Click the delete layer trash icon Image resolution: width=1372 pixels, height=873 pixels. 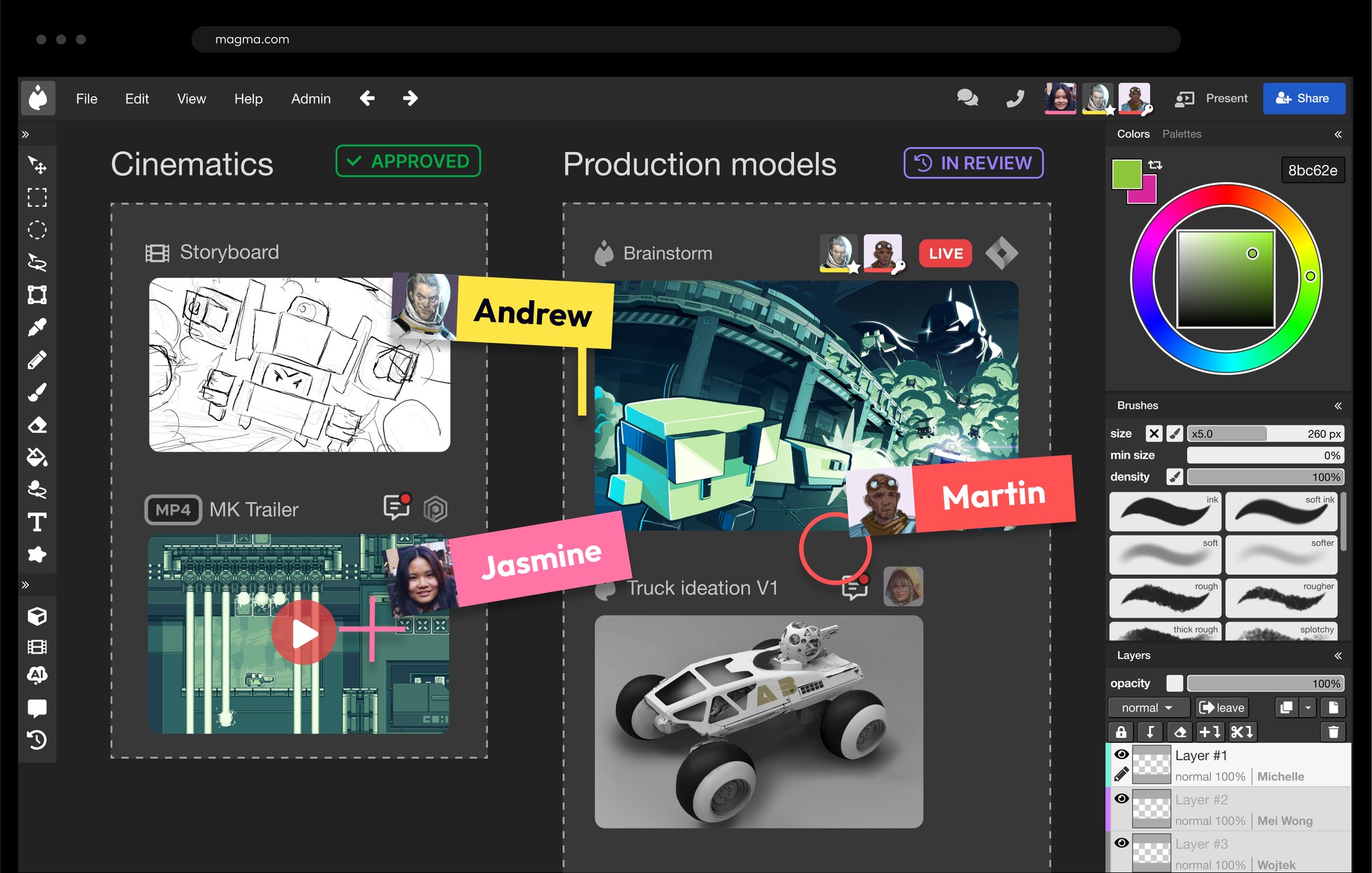[x=1333, y=732]
